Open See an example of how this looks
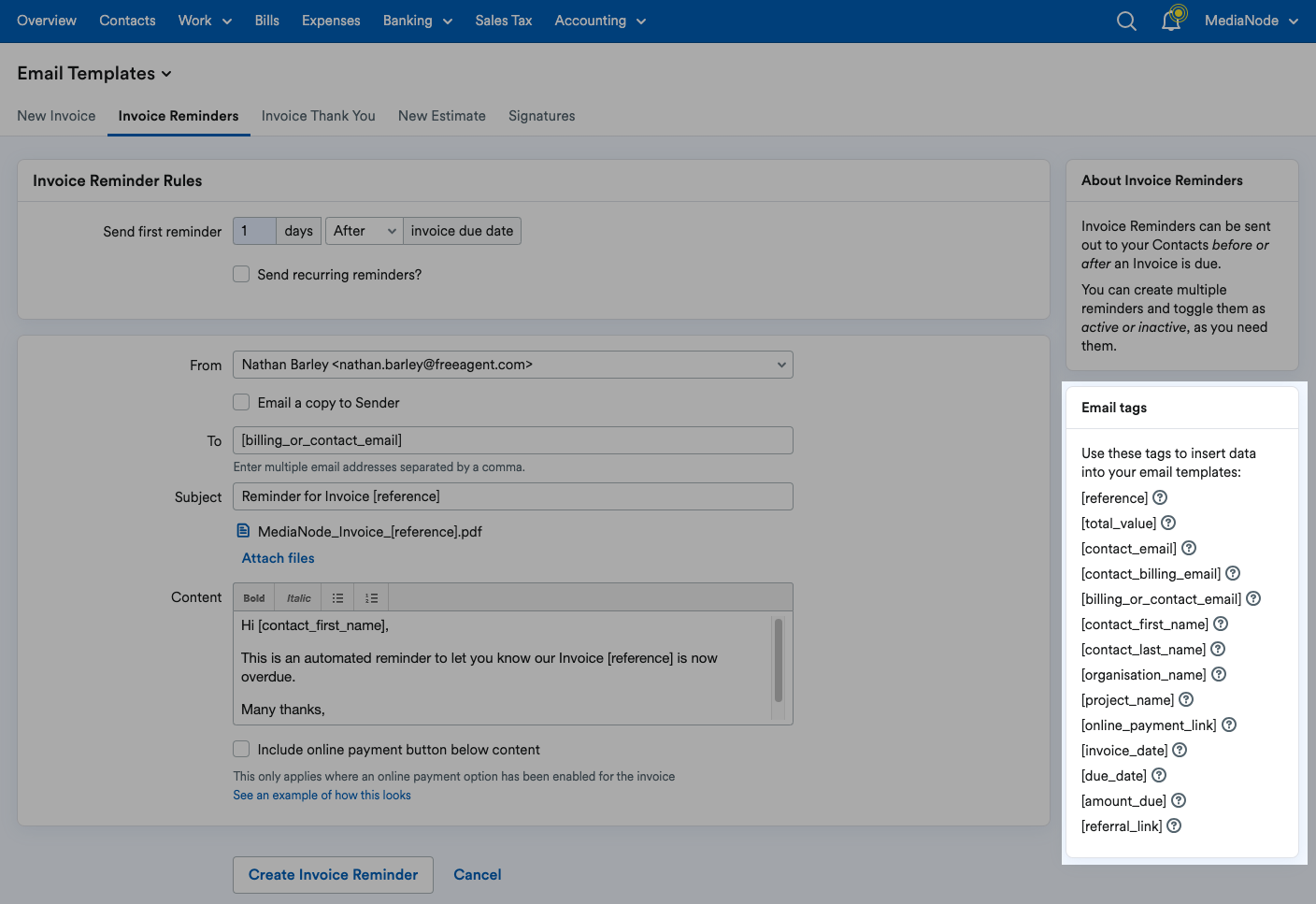 pyautogui.click(x=322, y=795)
